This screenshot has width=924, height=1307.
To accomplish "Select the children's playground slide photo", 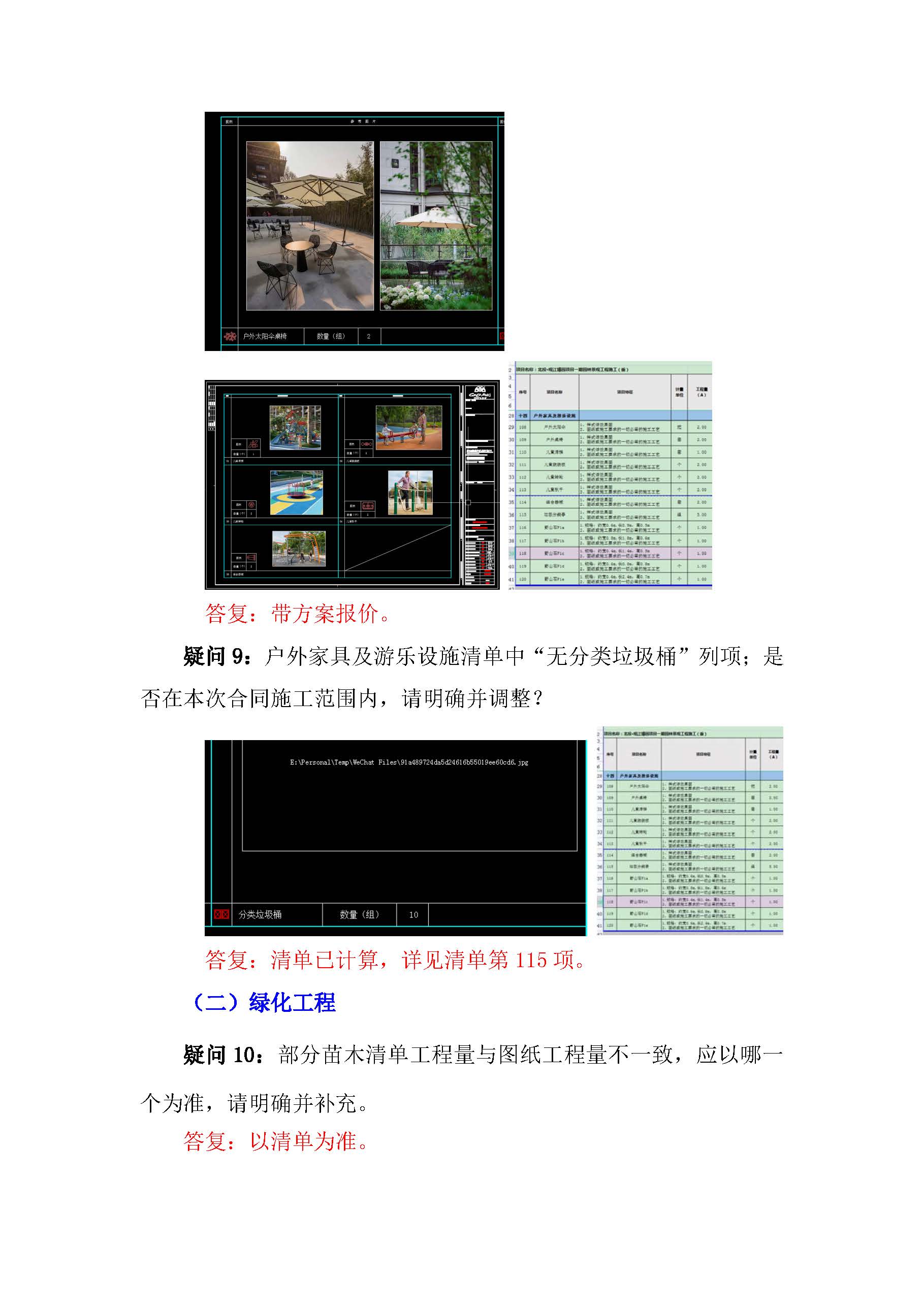I will (x=295, y=428).
